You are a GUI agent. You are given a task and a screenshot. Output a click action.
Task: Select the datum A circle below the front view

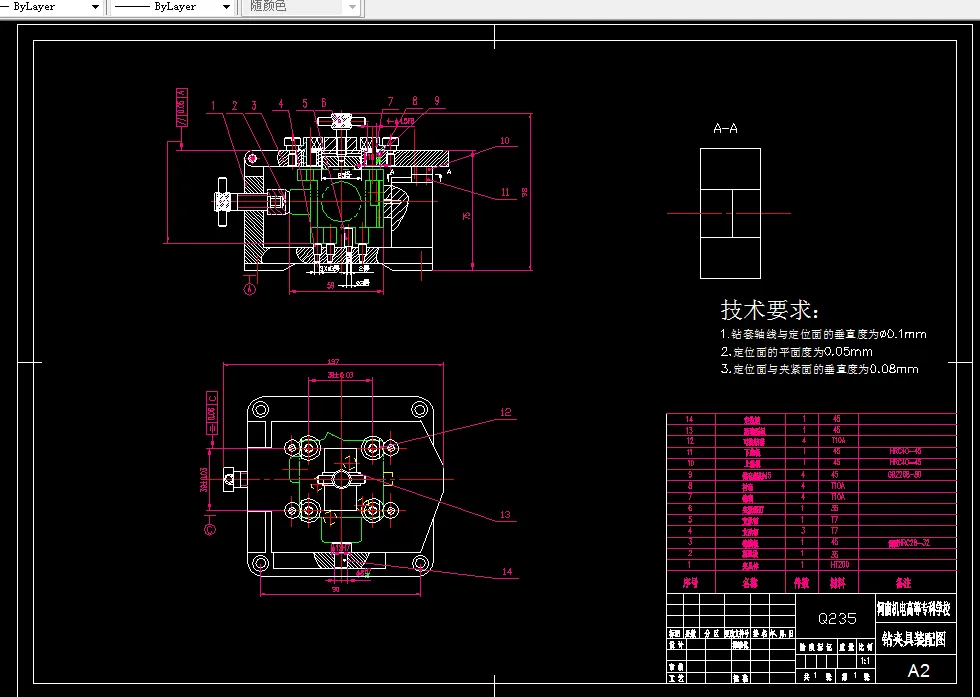(249, 289)
